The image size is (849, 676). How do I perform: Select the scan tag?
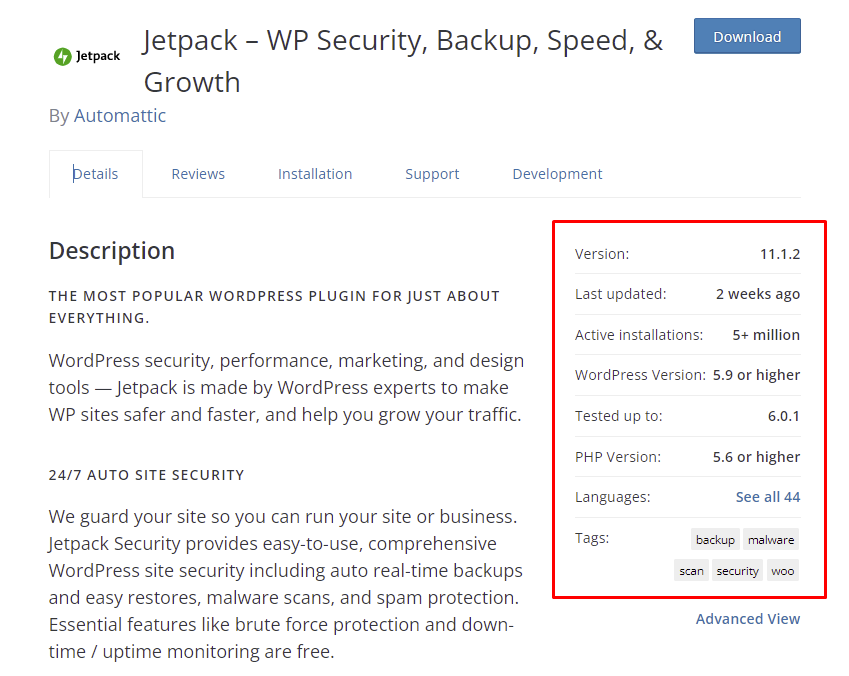691,570
